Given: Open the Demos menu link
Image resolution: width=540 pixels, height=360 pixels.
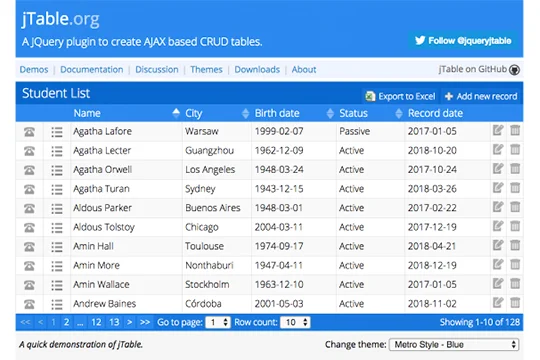Looking at the screenshot, I should (x=34, y=70).
